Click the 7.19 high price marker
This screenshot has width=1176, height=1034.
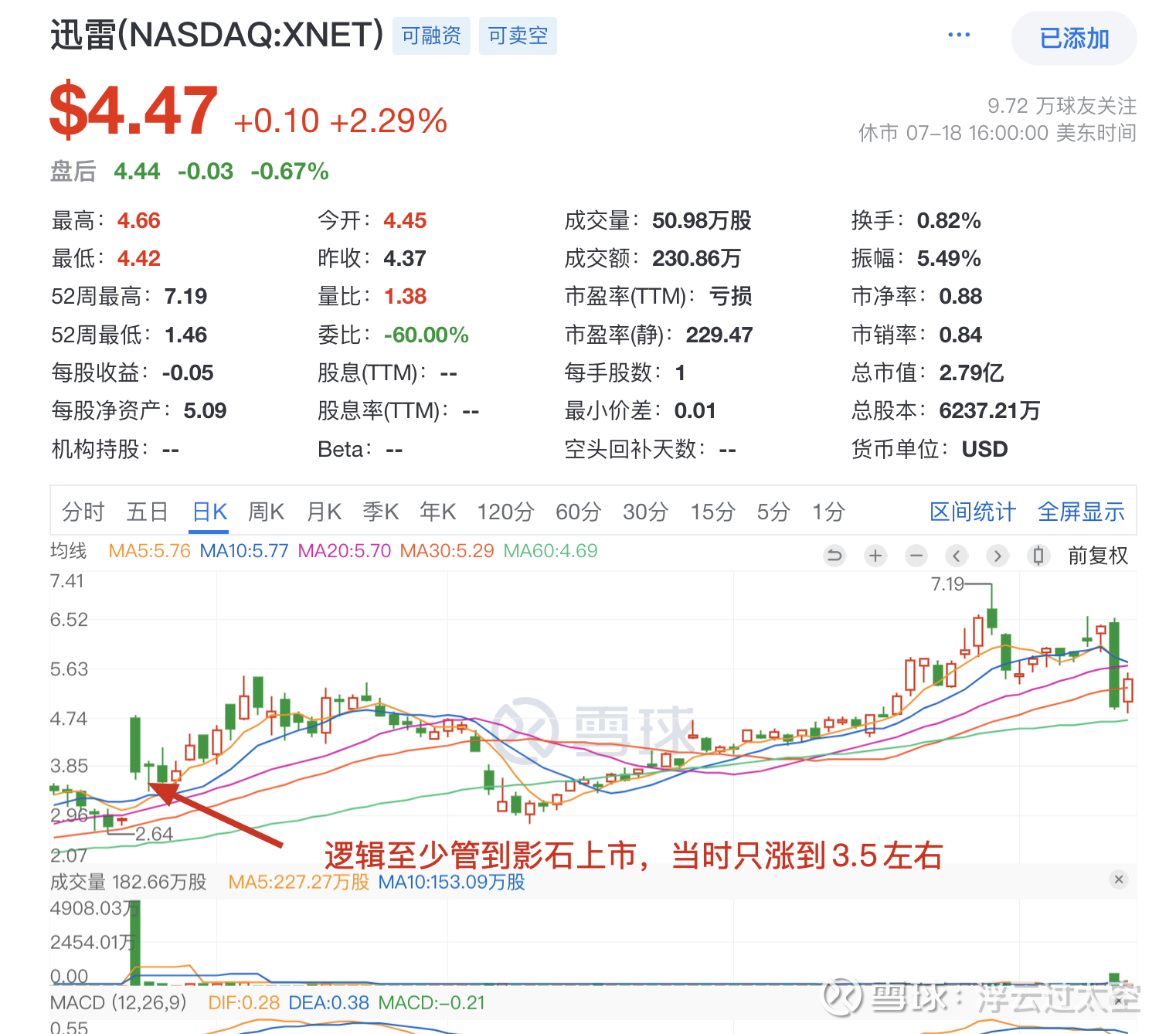(x=947, y=584)
